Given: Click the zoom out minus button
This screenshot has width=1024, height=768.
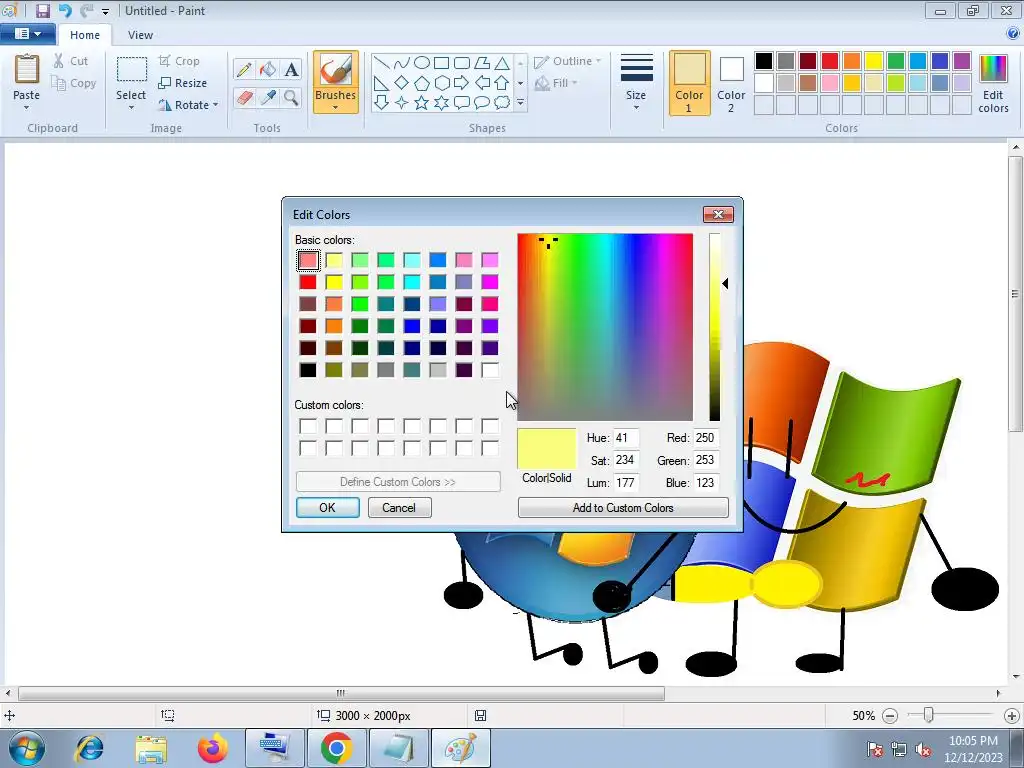Looking at the screenshot, I should [889, 716].
